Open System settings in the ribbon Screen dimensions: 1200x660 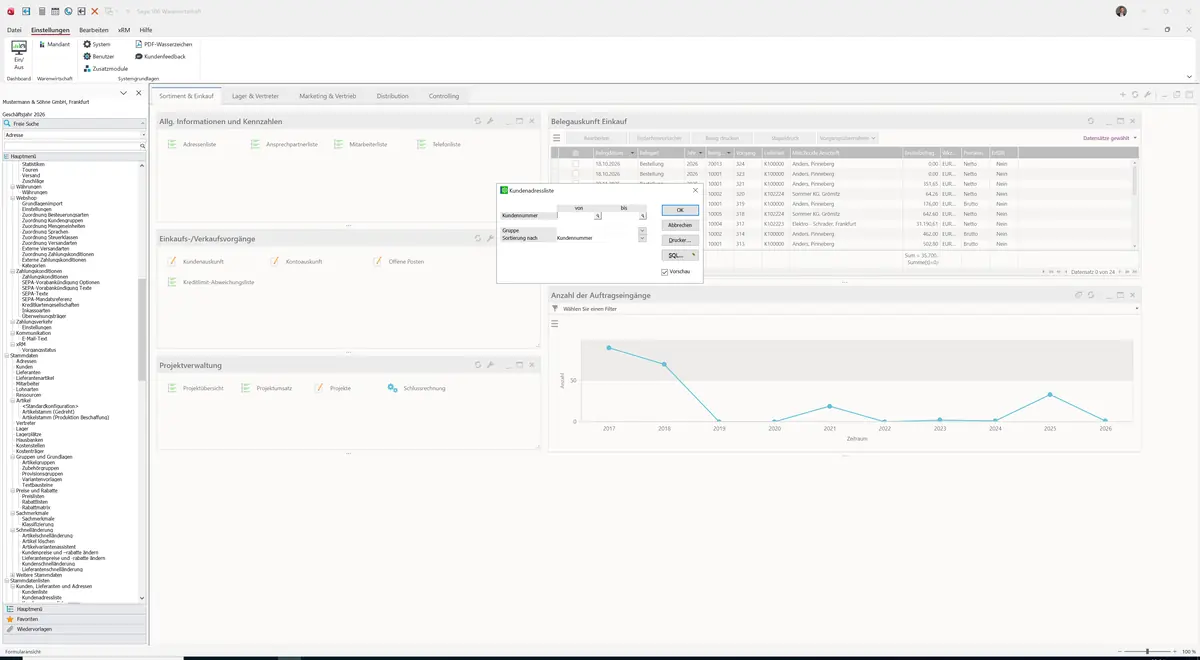97,44
